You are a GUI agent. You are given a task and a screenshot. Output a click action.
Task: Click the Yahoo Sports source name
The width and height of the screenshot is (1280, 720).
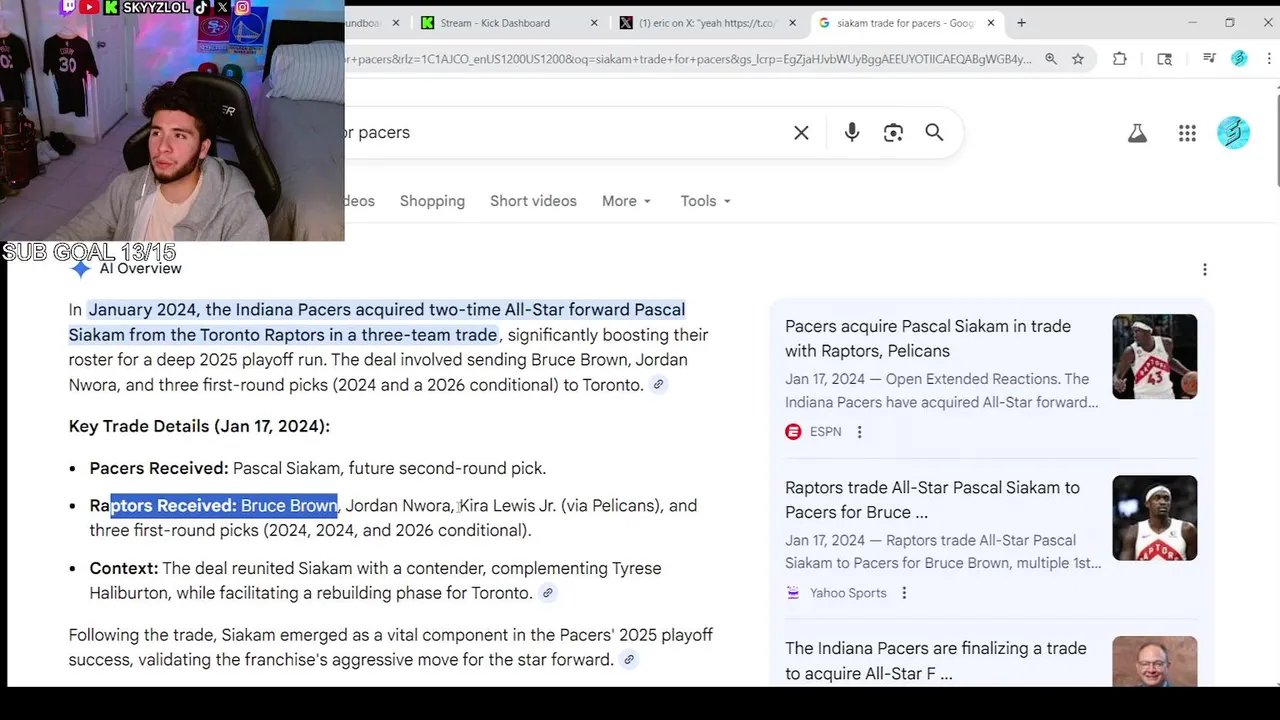click(848, 593)
